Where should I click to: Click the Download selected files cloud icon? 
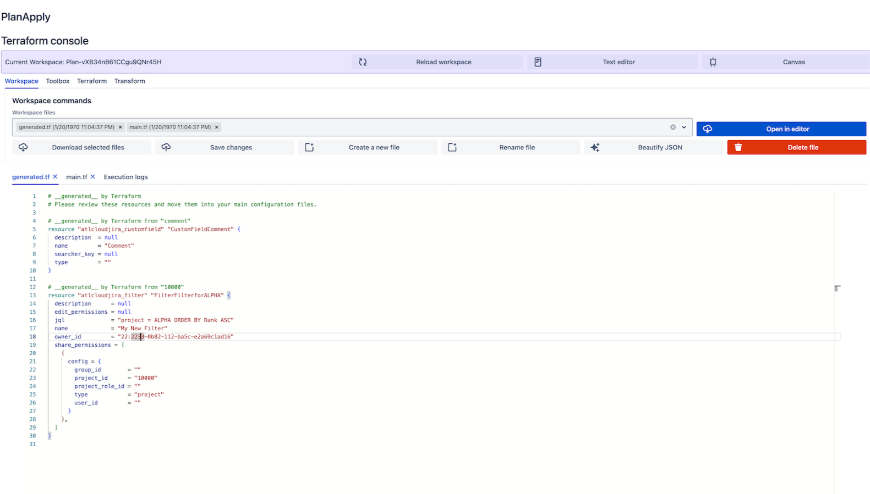coord(23,147)
